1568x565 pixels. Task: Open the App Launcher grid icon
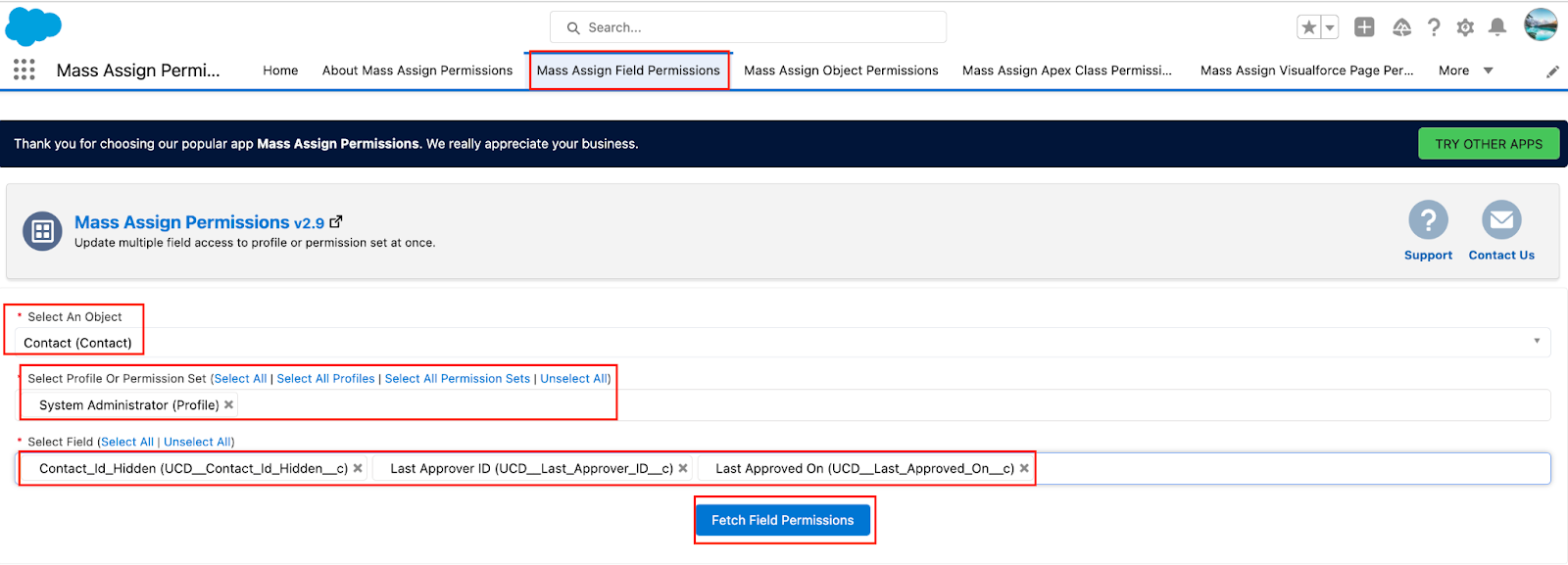(x=24, y=70)
